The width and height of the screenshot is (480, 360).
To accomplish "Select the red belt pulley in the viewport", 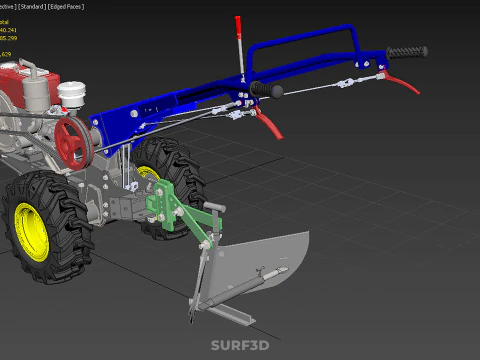I will [x=73, y=143].
